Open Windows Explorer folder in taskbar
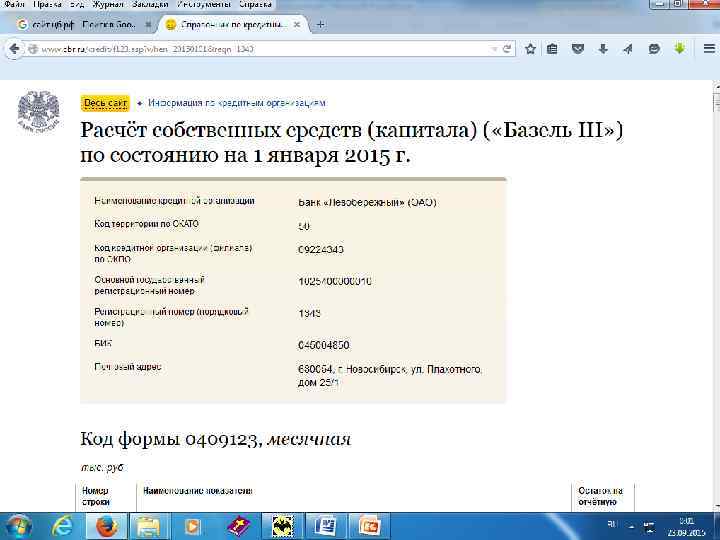Image resolution: width=720 pixels, height=540 pixels. click(148, 527)
